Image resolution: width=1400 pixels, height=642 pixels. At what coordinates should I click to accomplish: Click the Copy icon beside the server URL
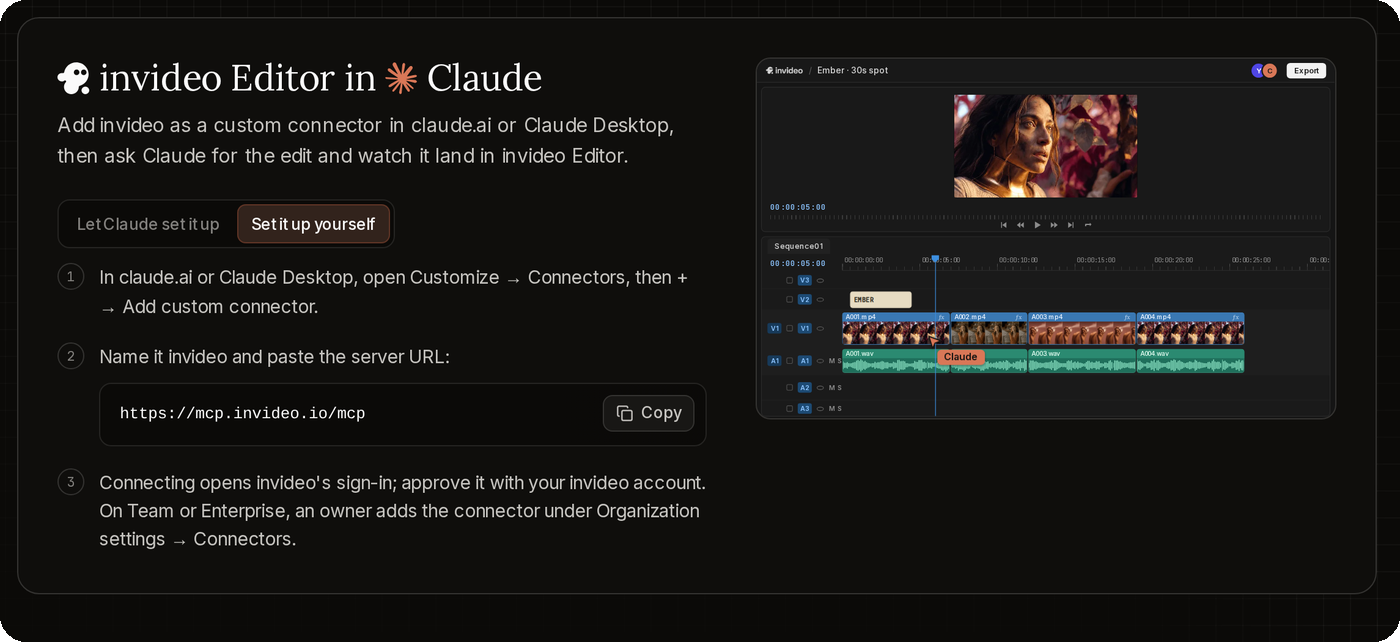pyautogui.click(x=625, y=413)
